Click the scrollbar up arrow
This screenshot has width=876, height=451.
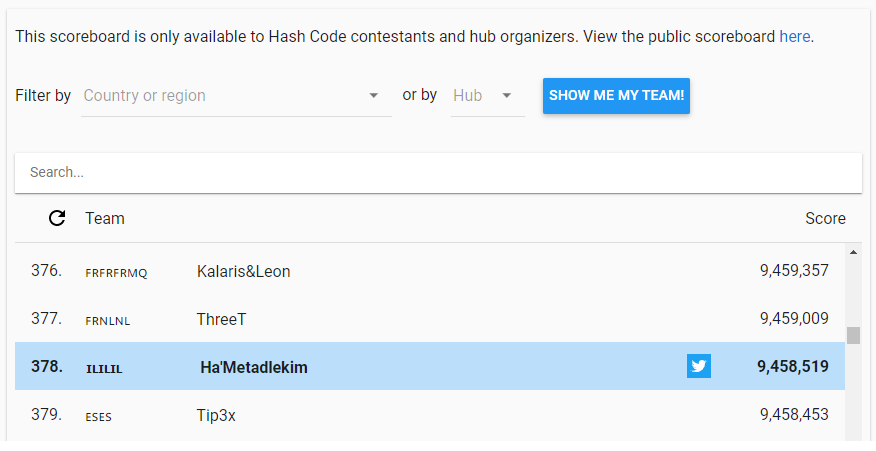[x=853, y=253]
